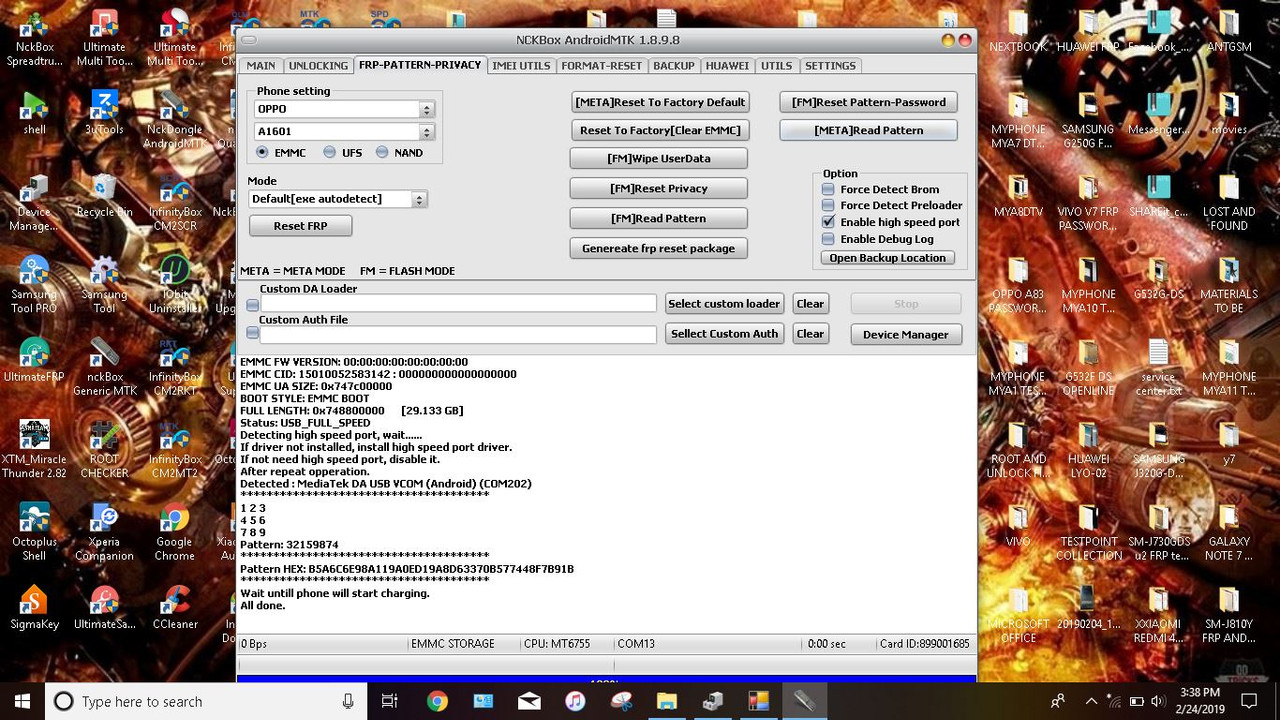The image size is (1280, 720).
Task: Open the Xperia Companion desktop shortcut
Action: click(x=104, y=532)
